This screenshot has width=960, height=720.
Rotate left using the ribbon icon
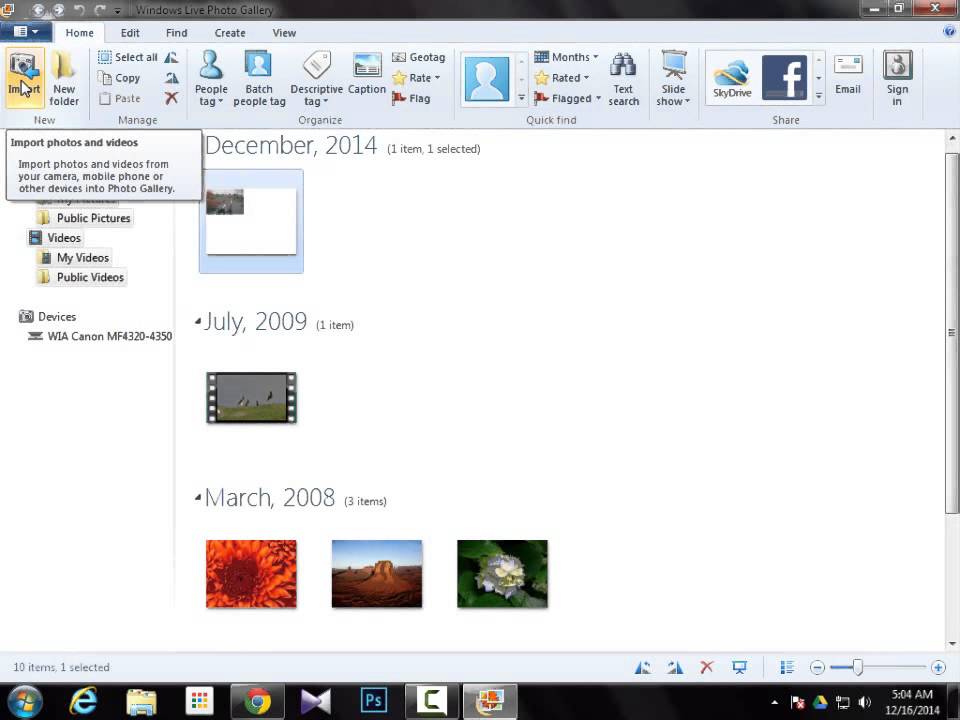pos(171,57)
